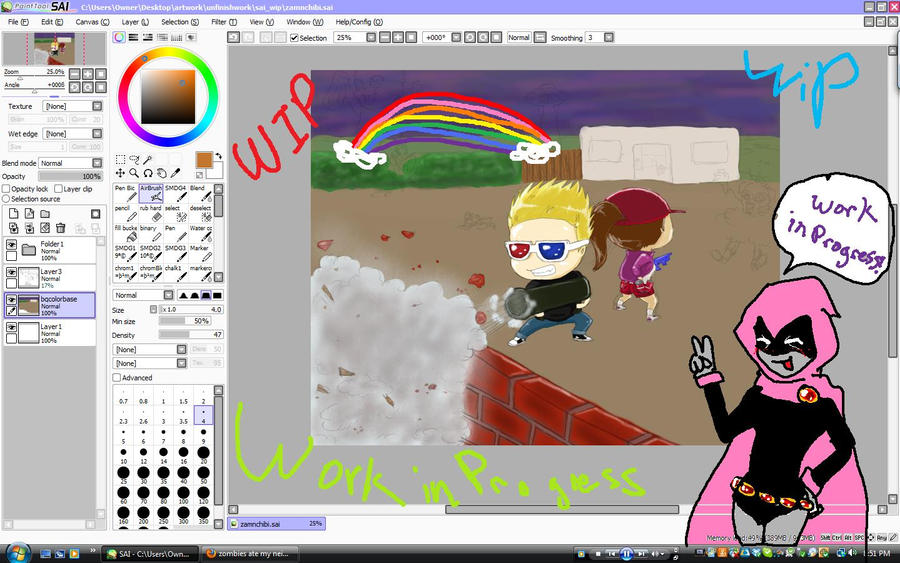Swap foreground and background colors
Image resolution: width=900 pixels, height=563 pixels.
tap(218, 156)
